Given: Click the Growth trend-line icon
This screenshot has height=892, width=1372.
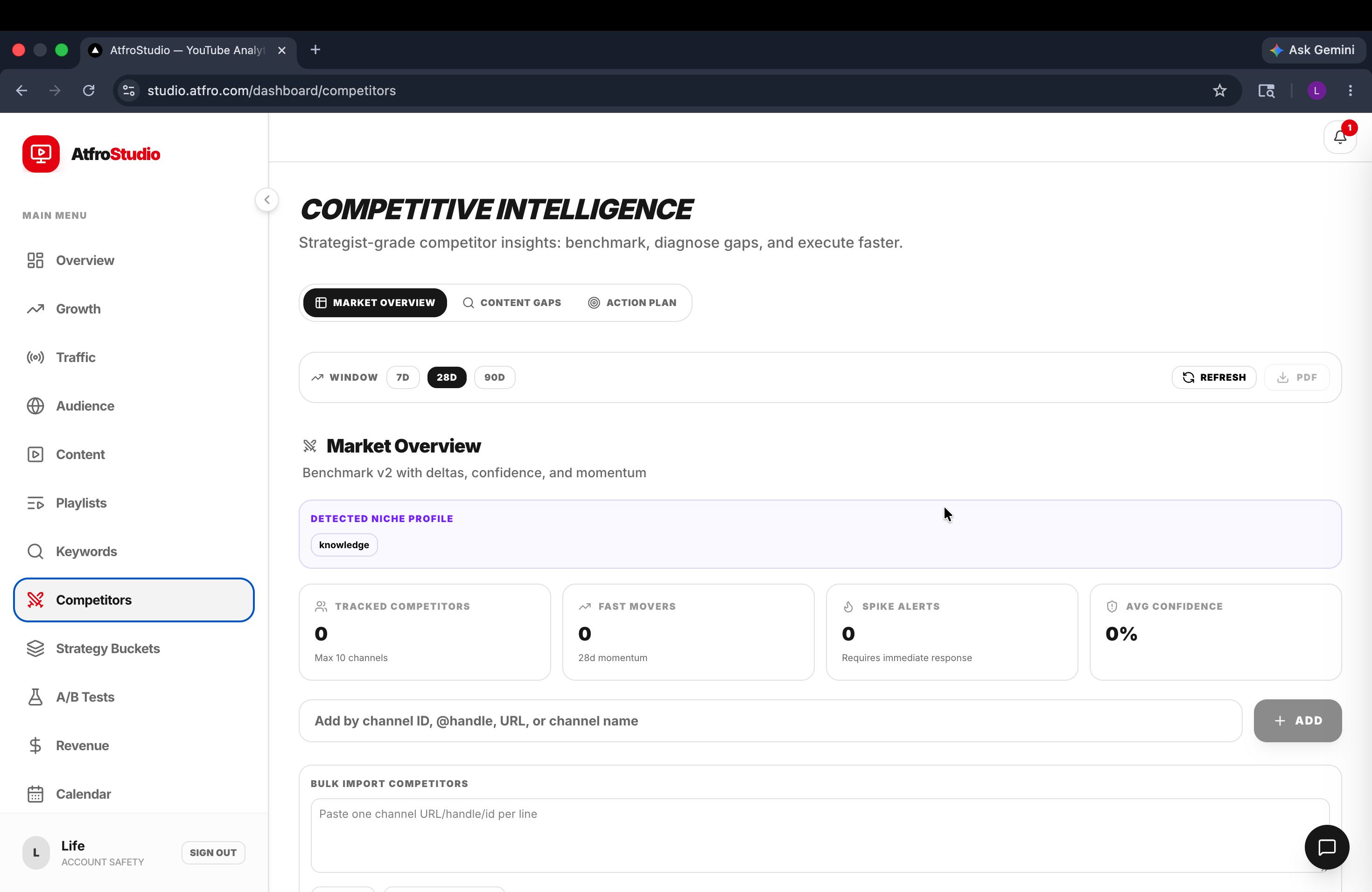Looking at the screenshot, I should pyautogui.click(x=35, y=309).
